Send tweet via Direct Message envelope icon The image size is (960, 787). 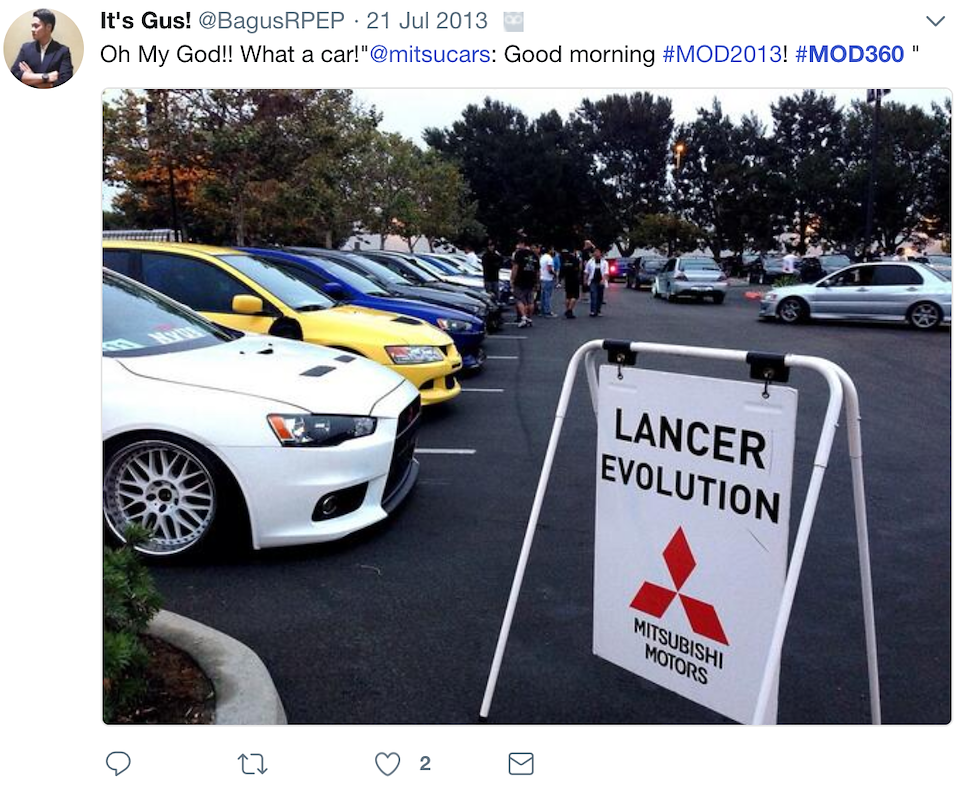click(x=522, y=764)
